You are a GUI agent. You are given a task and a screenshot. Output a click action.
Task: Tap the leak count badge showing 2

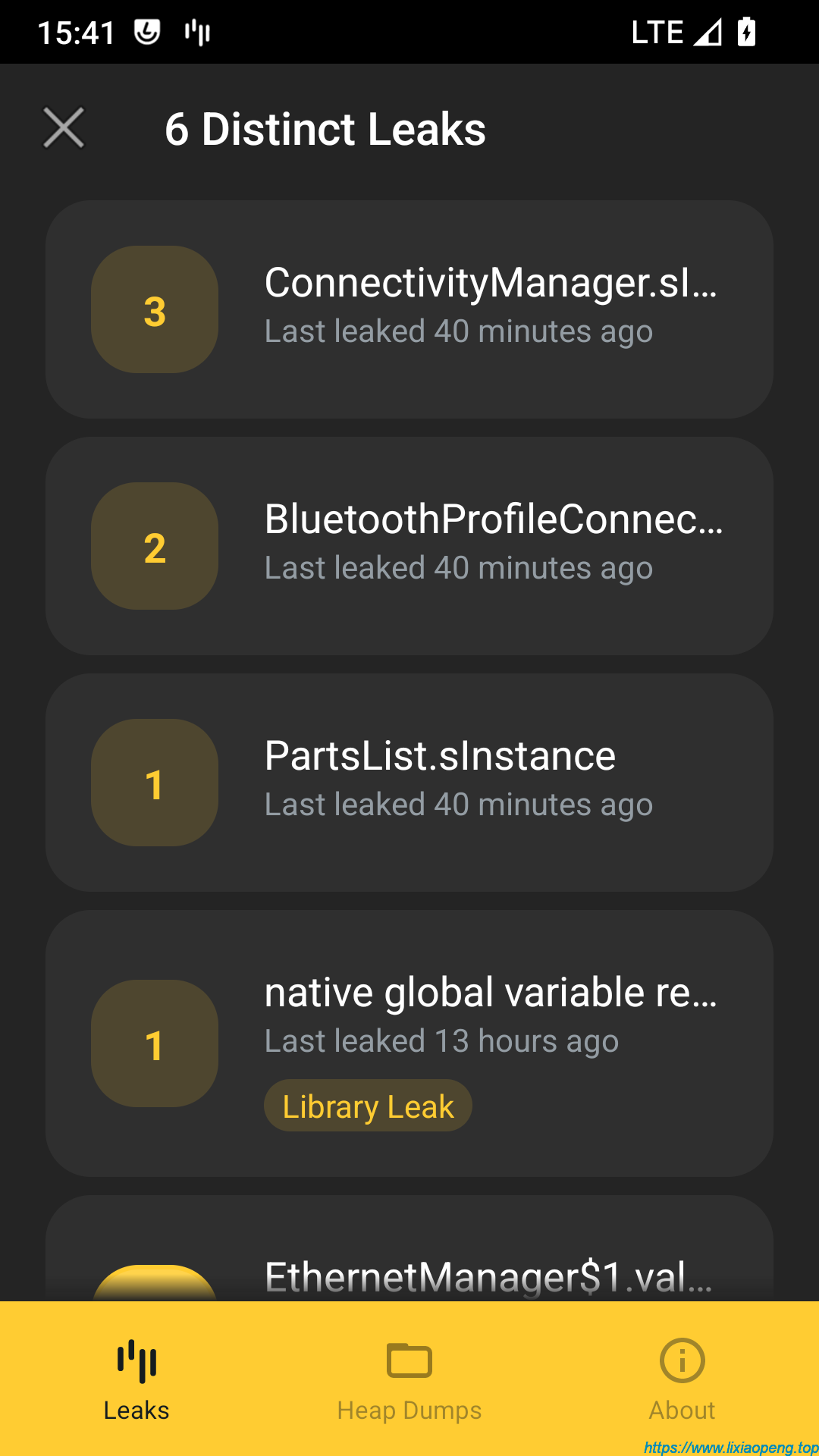(x=155, y=546)
